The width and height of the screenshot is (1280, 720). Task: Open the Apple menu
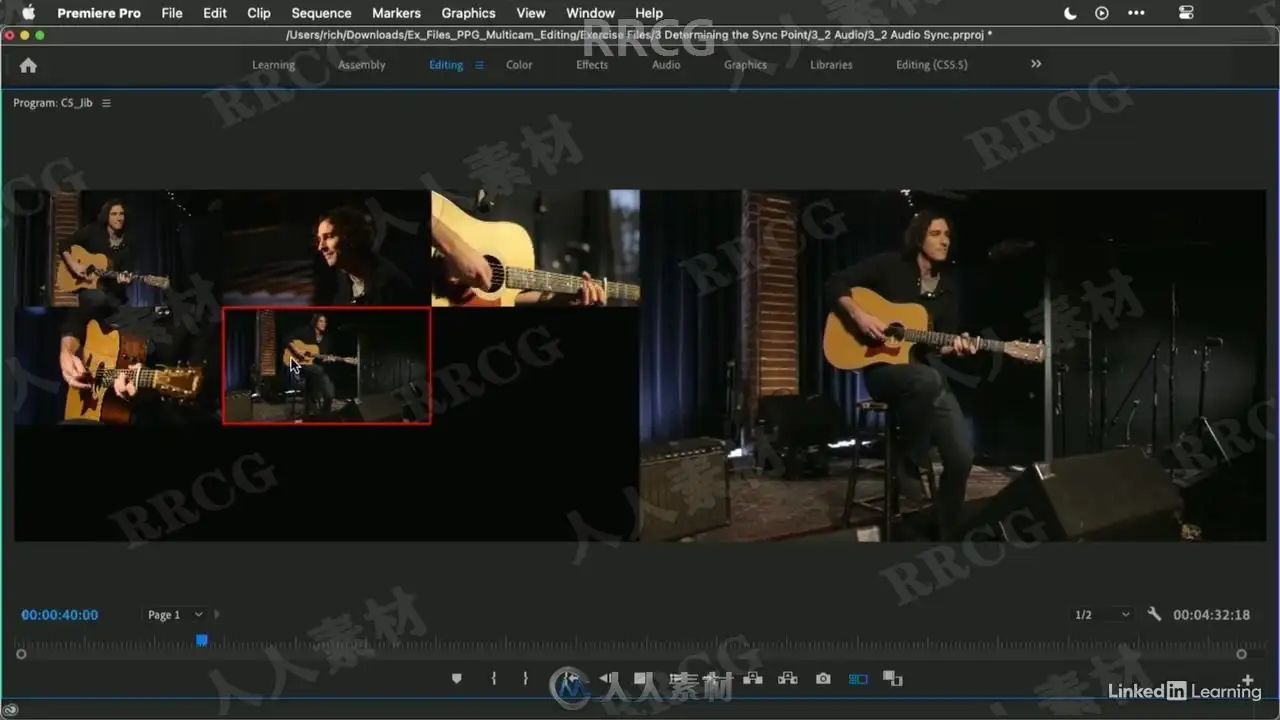27,13
